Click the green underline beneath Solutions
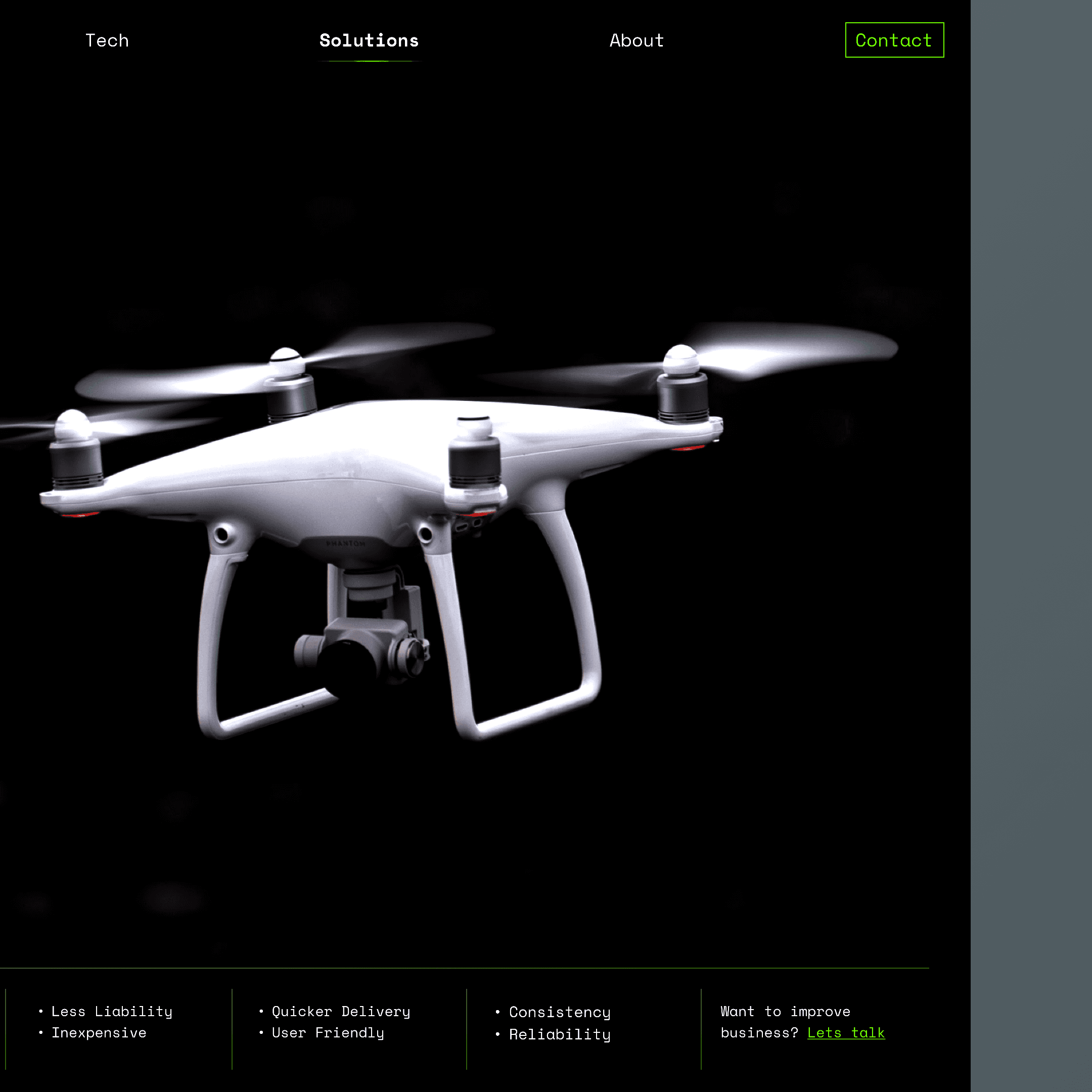The image size is (1092, 1092). pos(369,61)
